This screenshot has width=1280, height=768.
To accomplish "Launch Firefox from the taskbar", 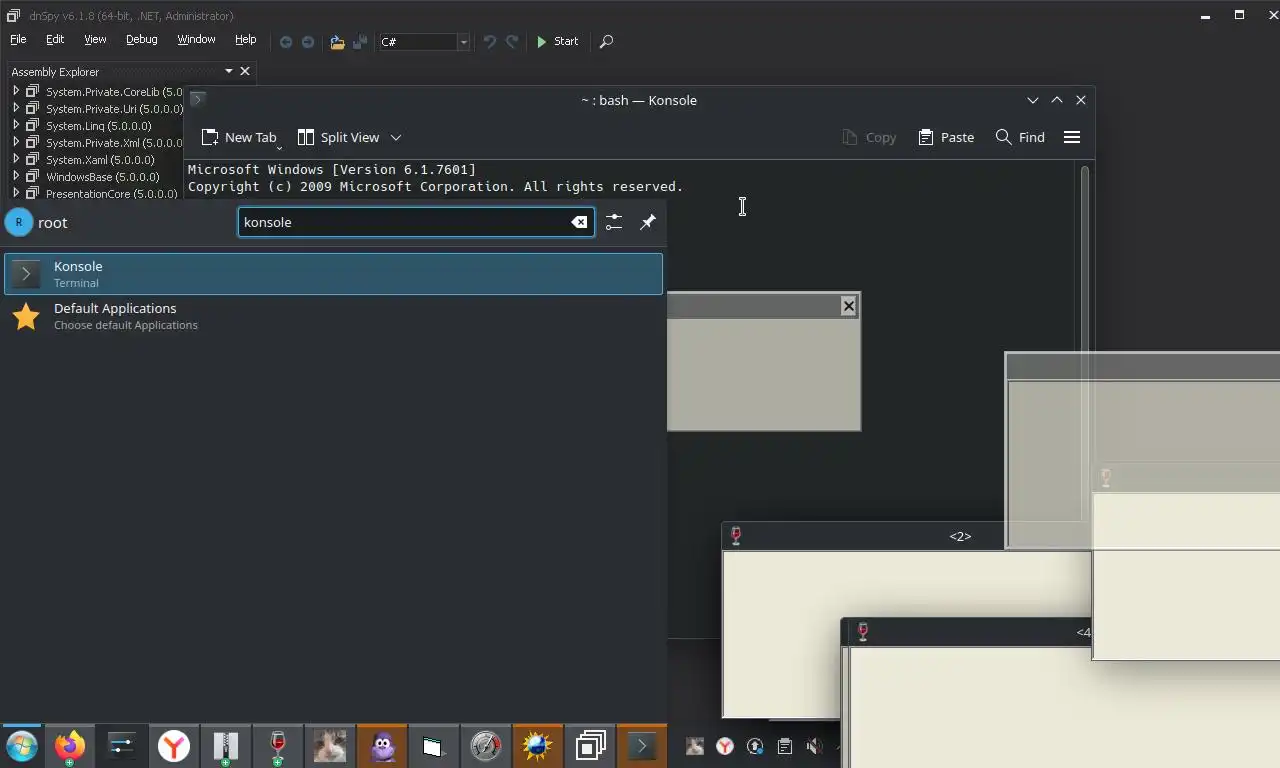I will [69, 746].
